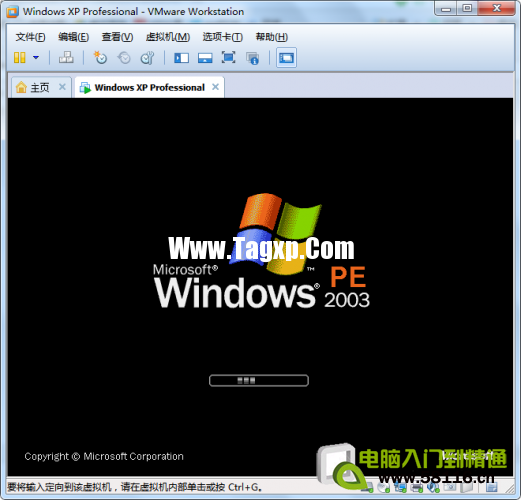Close the Windows XP Professional tab
Image resolution: width=521 pixels, height=500 pixels.
(216, 87)
